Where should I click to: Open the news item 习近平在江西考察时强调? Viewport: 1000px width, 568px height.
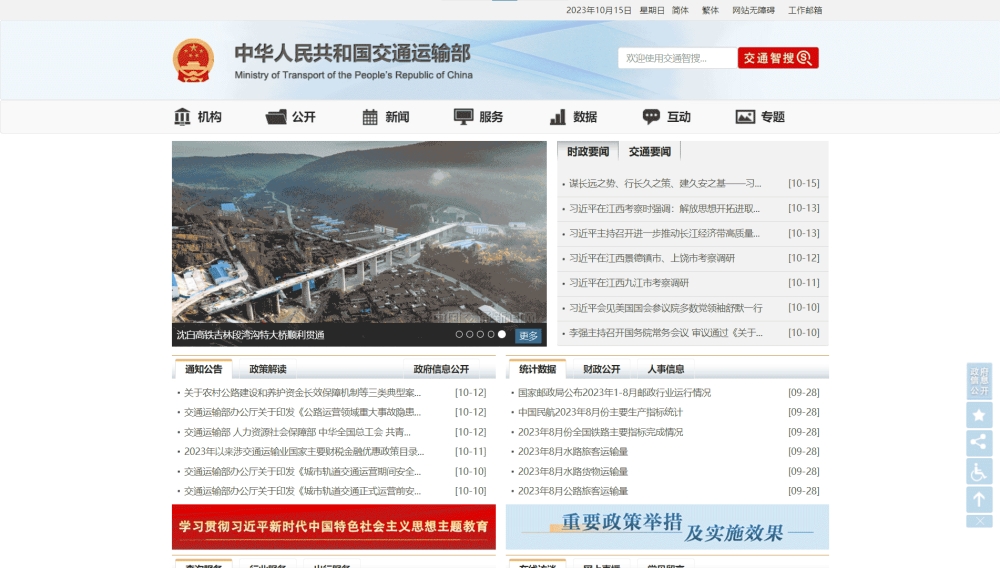(x=664, y=208)
